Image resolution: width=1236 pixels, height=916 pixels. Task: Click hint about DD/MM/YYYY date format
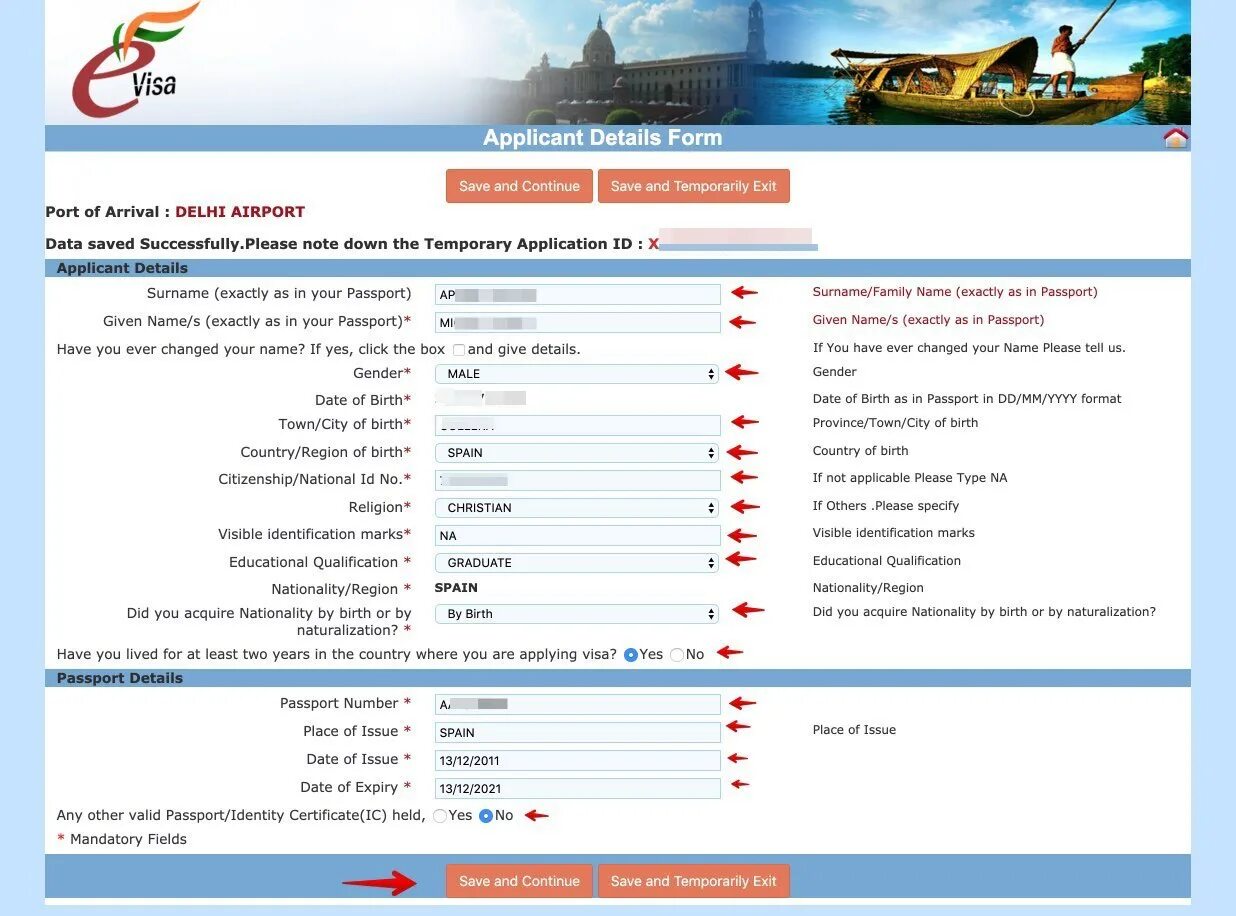click(967, 399)
